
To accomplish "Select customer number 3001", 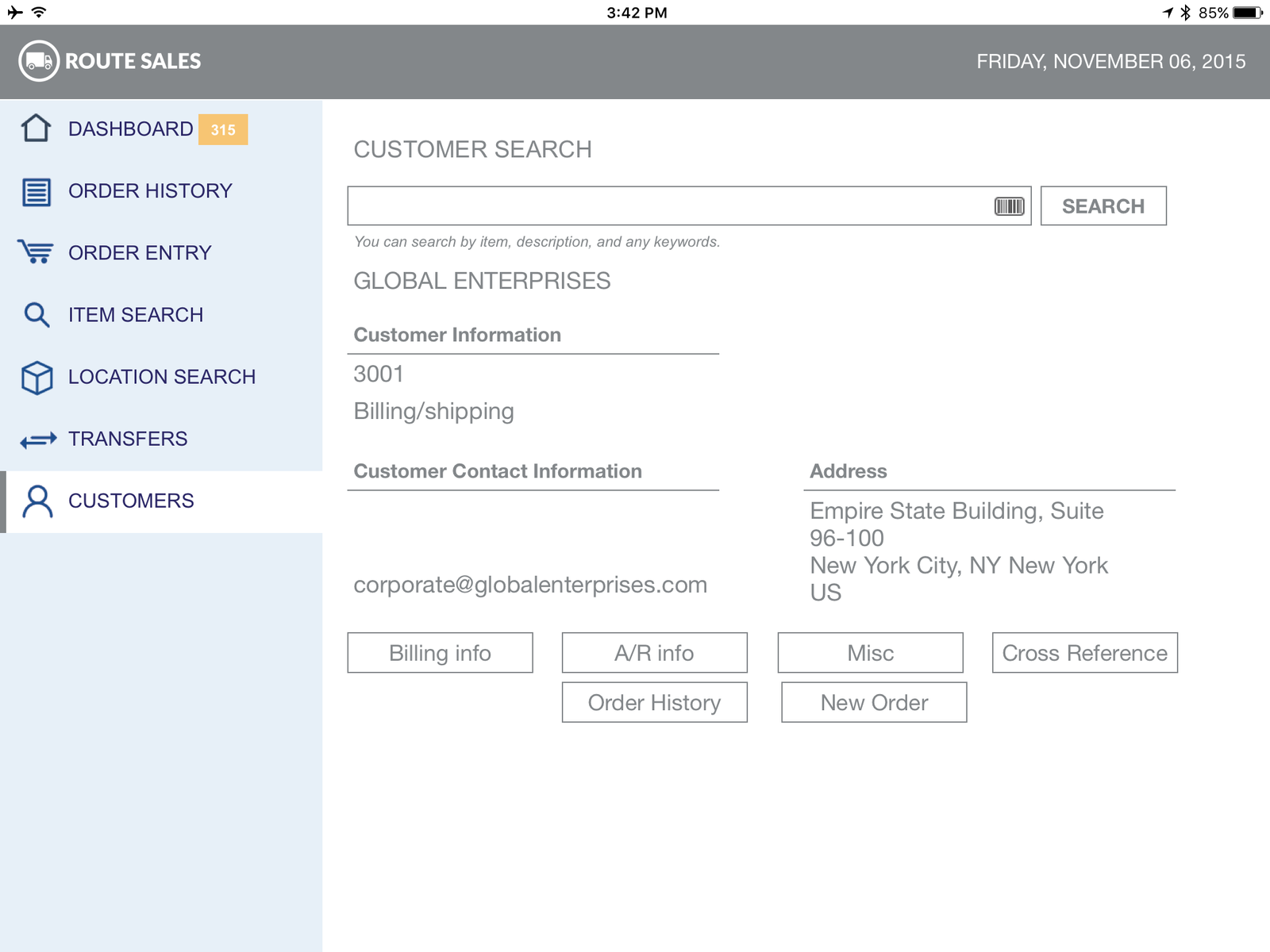I will (379, 374).
